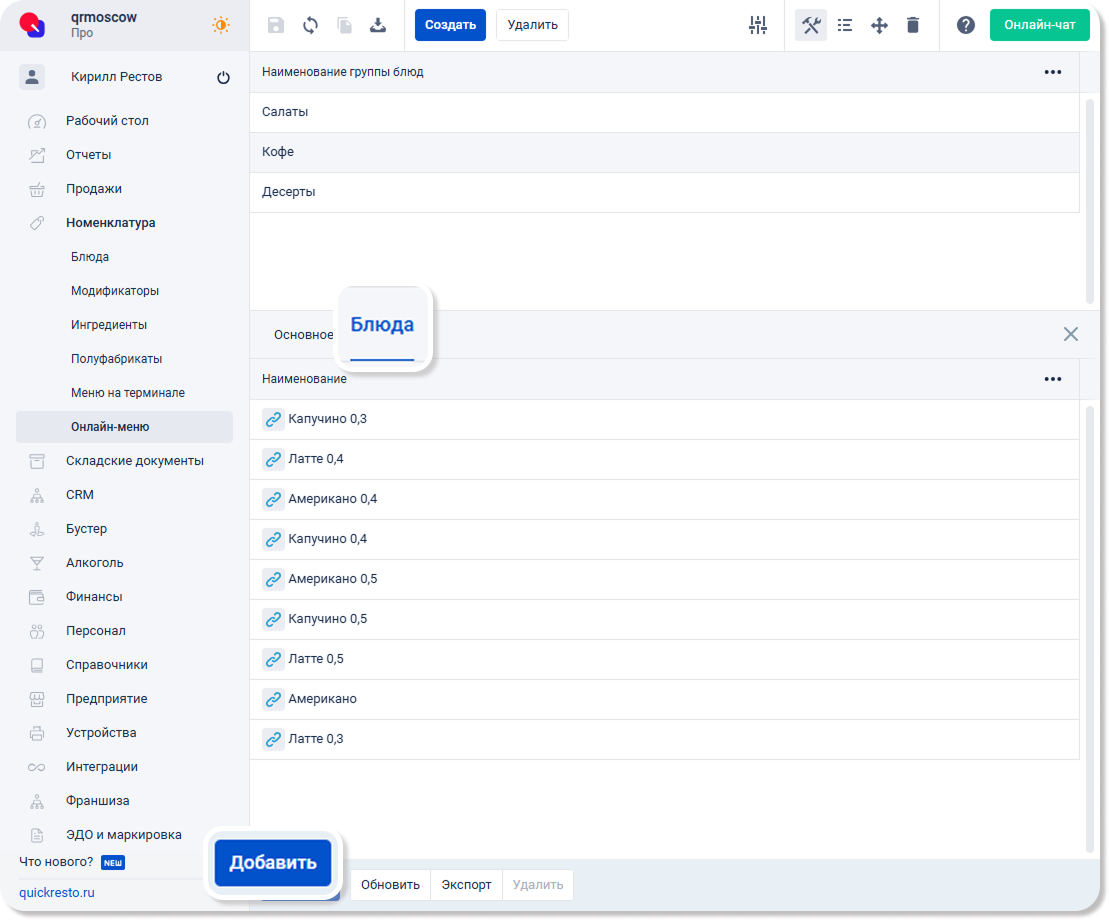Open the Модификаторы menu item
This screenshot has height=920, width=1109.
[115, 291]
